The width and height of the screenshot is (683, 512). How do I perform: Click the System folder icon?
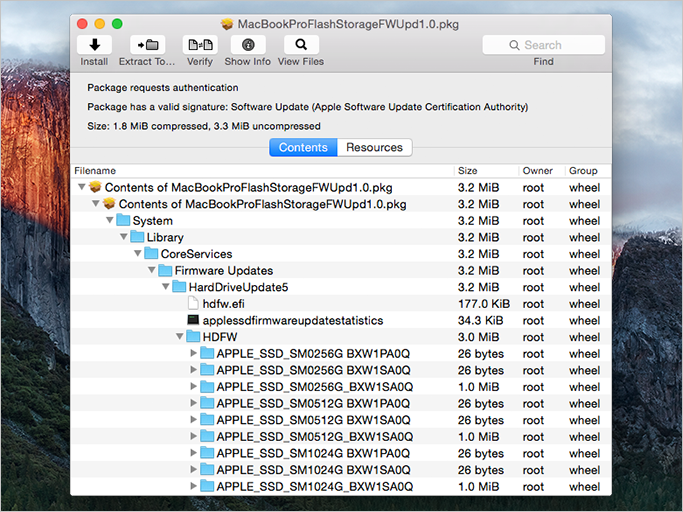coord(123,220)
